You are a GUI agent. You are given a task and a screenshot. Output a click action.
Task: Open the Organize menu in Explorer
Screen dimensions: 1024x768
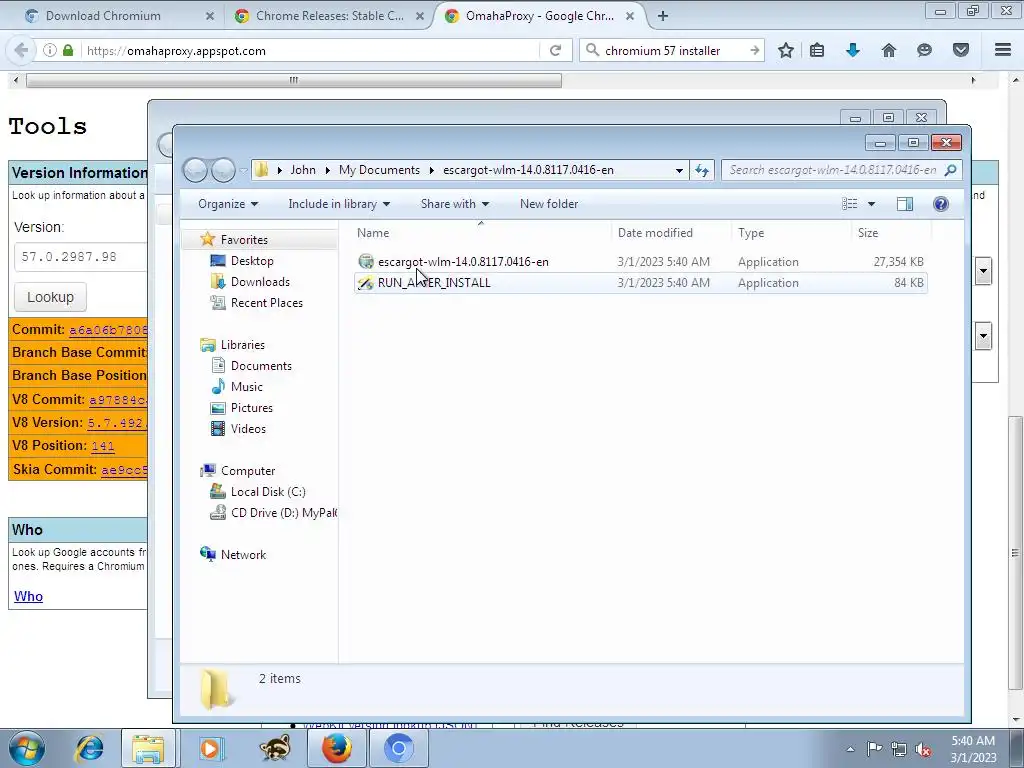click(228, 204)
